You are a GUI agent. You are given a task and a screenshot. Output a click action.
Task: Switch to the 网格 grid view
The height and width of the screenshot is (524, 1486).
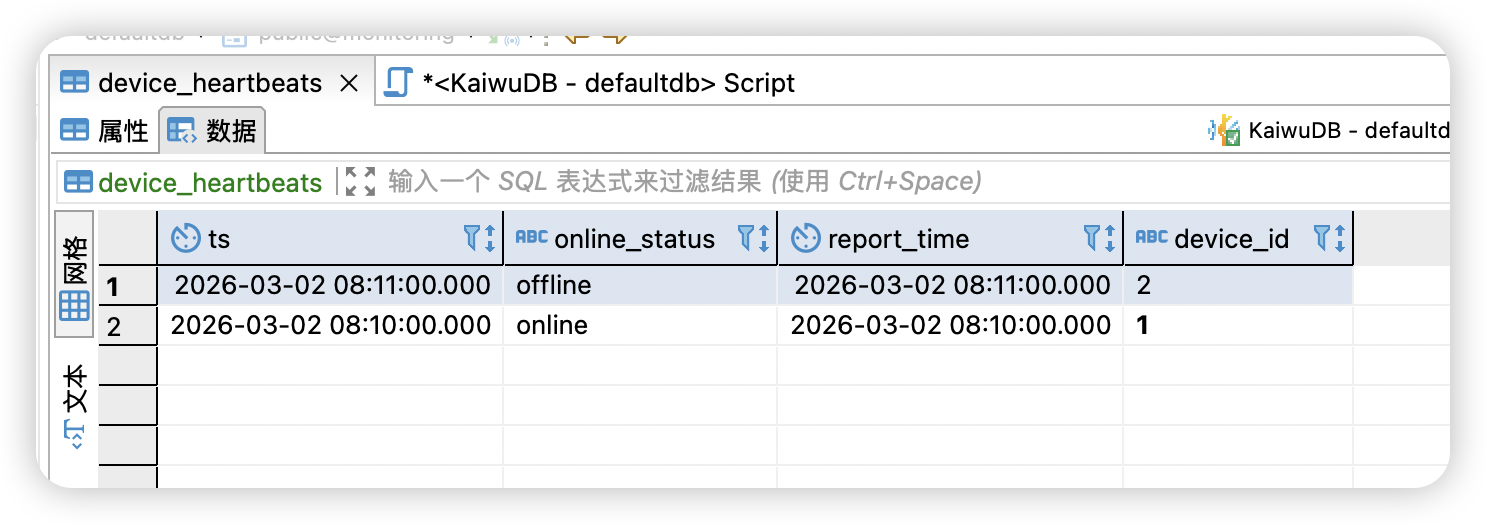(x=75, y=277)
